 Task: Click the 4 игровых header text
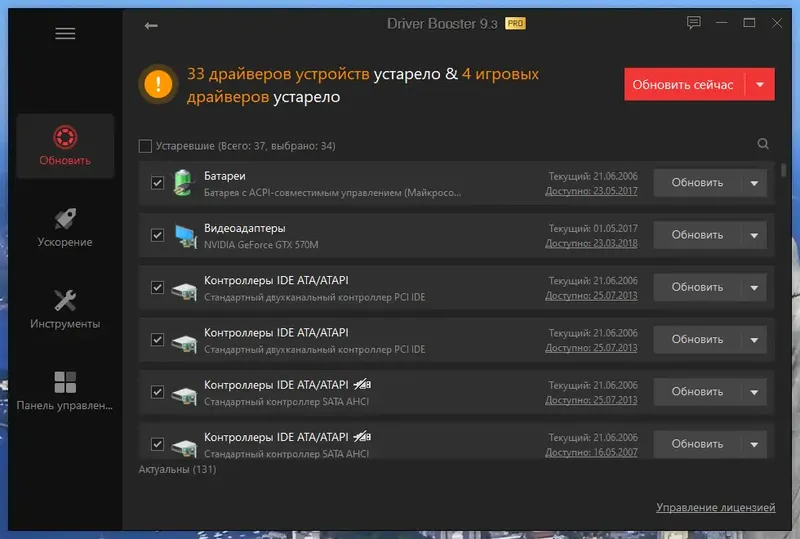501,74
